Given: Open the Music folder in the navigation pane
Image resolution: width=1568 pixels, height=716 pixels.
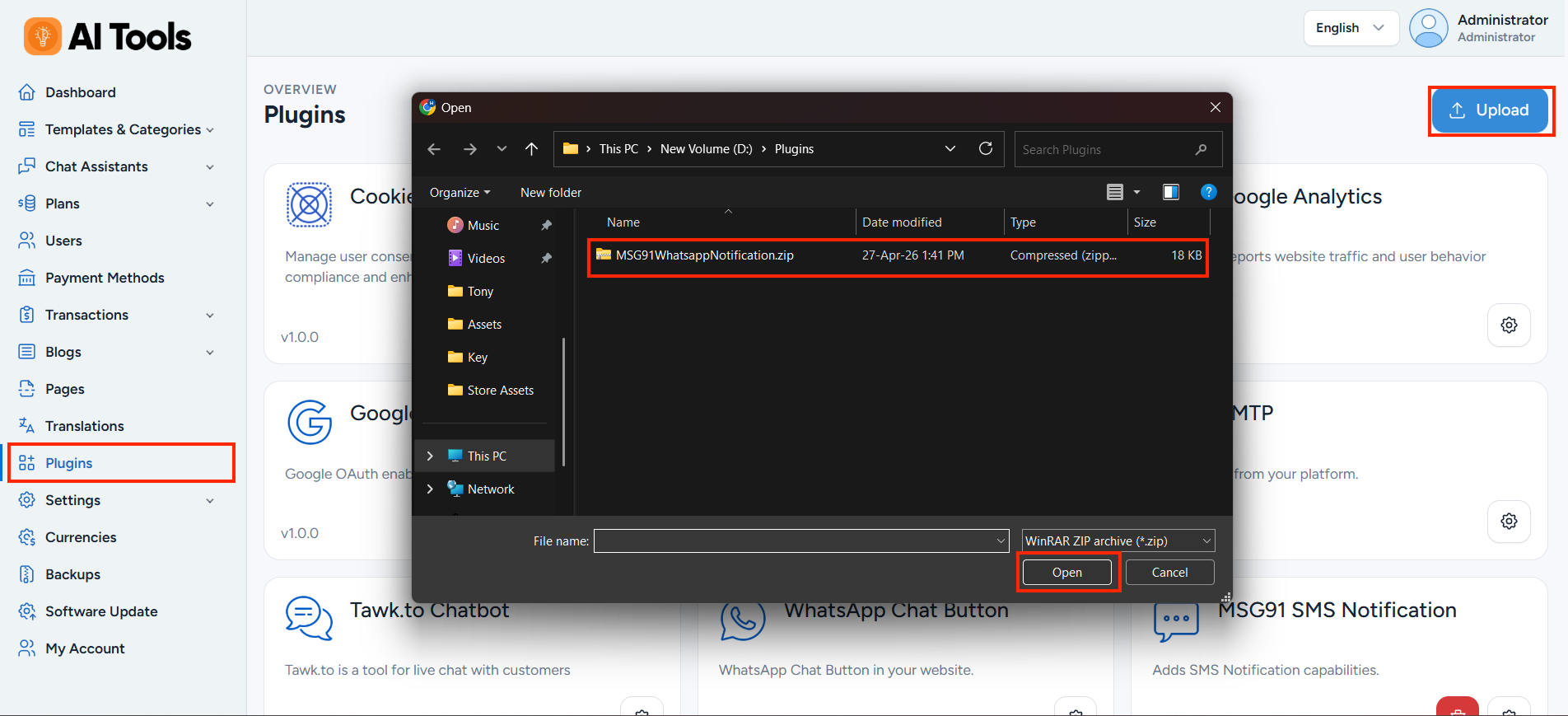Looking at the screenshot, I should (483, 225).
